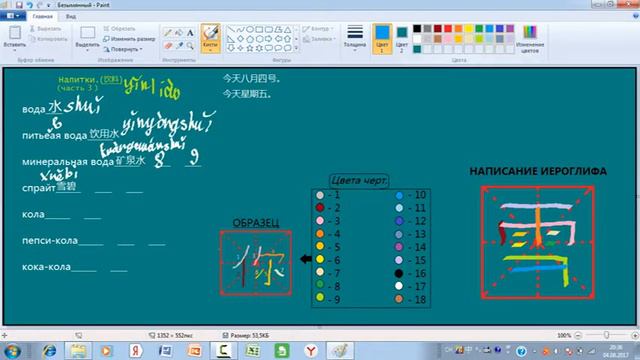Activate Color 2 (Цвет 2) selector
Image resolution: width=640 pixels, height=360 pixels.
(402, 39)
